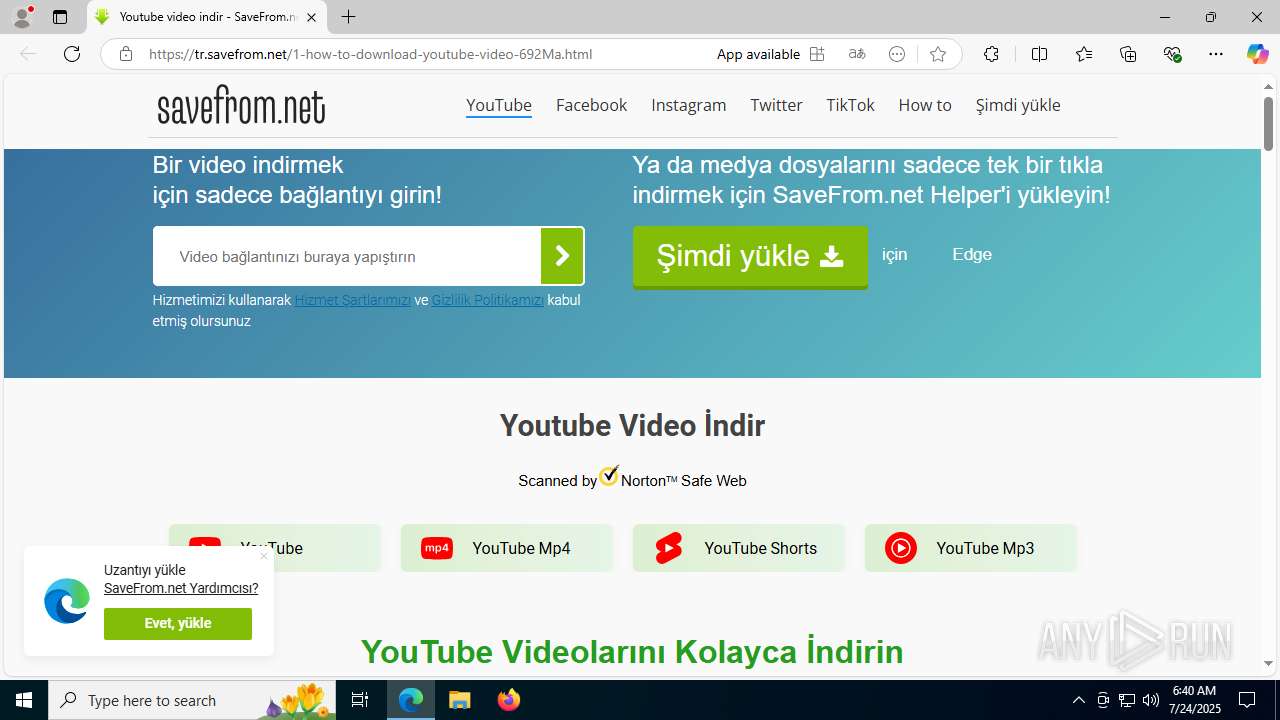Open the Extensions puzzle icon
Screen dimensions: 1280x720
click(991, 54)
